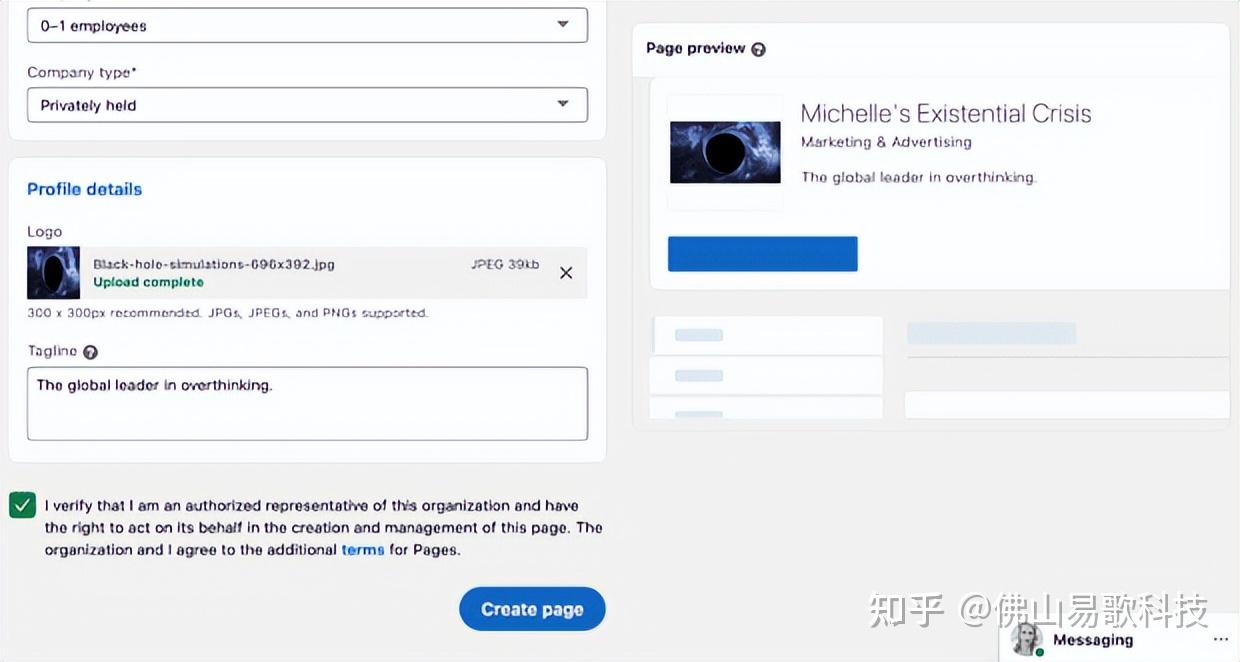Click the Messaging profile avatar
This screenshot has height=662, width=1240.
[x=1027, y=640]
